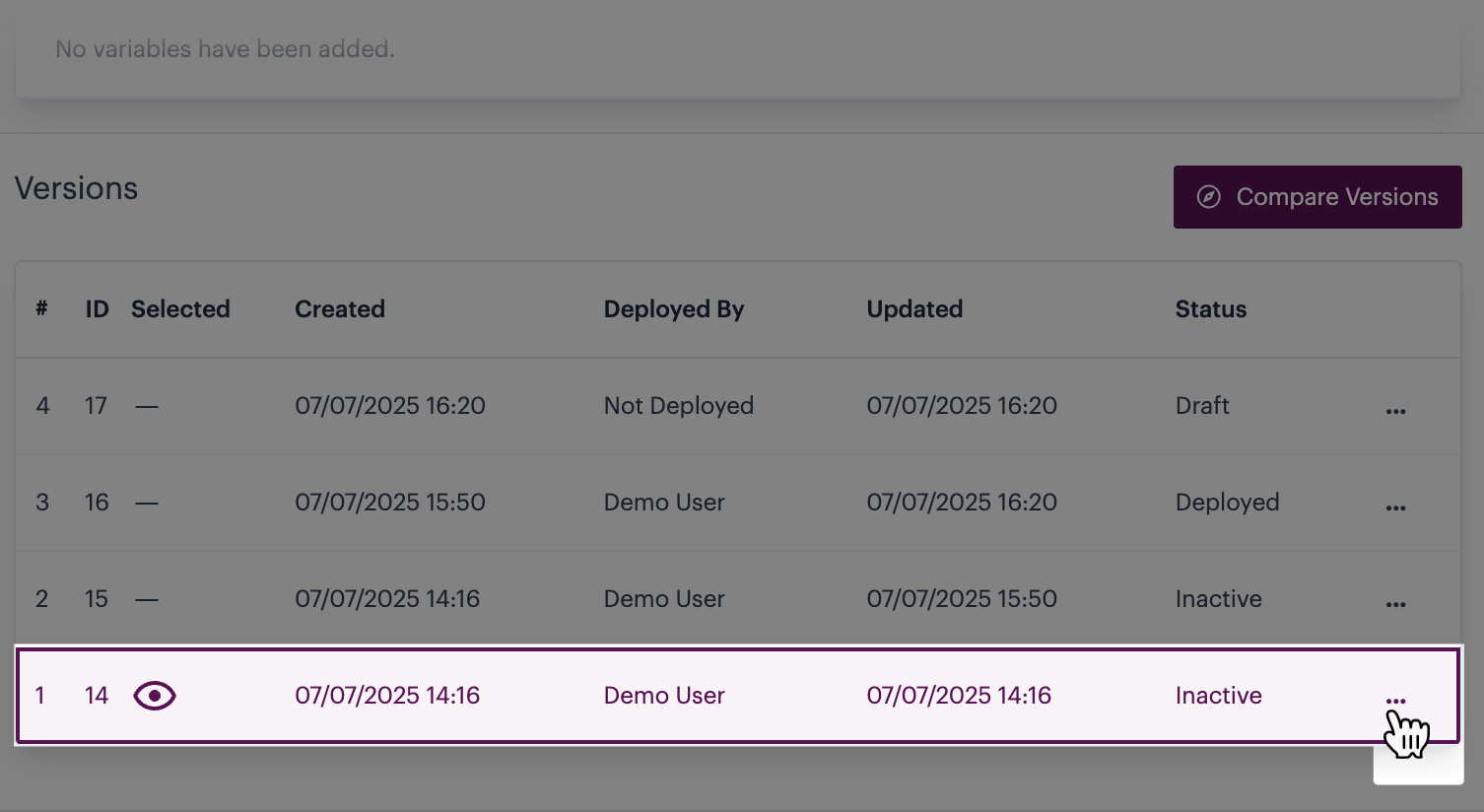Click the compass icon in Compare Versions
This screenshot has width=1484, height=812.
pyautogui.click(x=1209, y=197)
